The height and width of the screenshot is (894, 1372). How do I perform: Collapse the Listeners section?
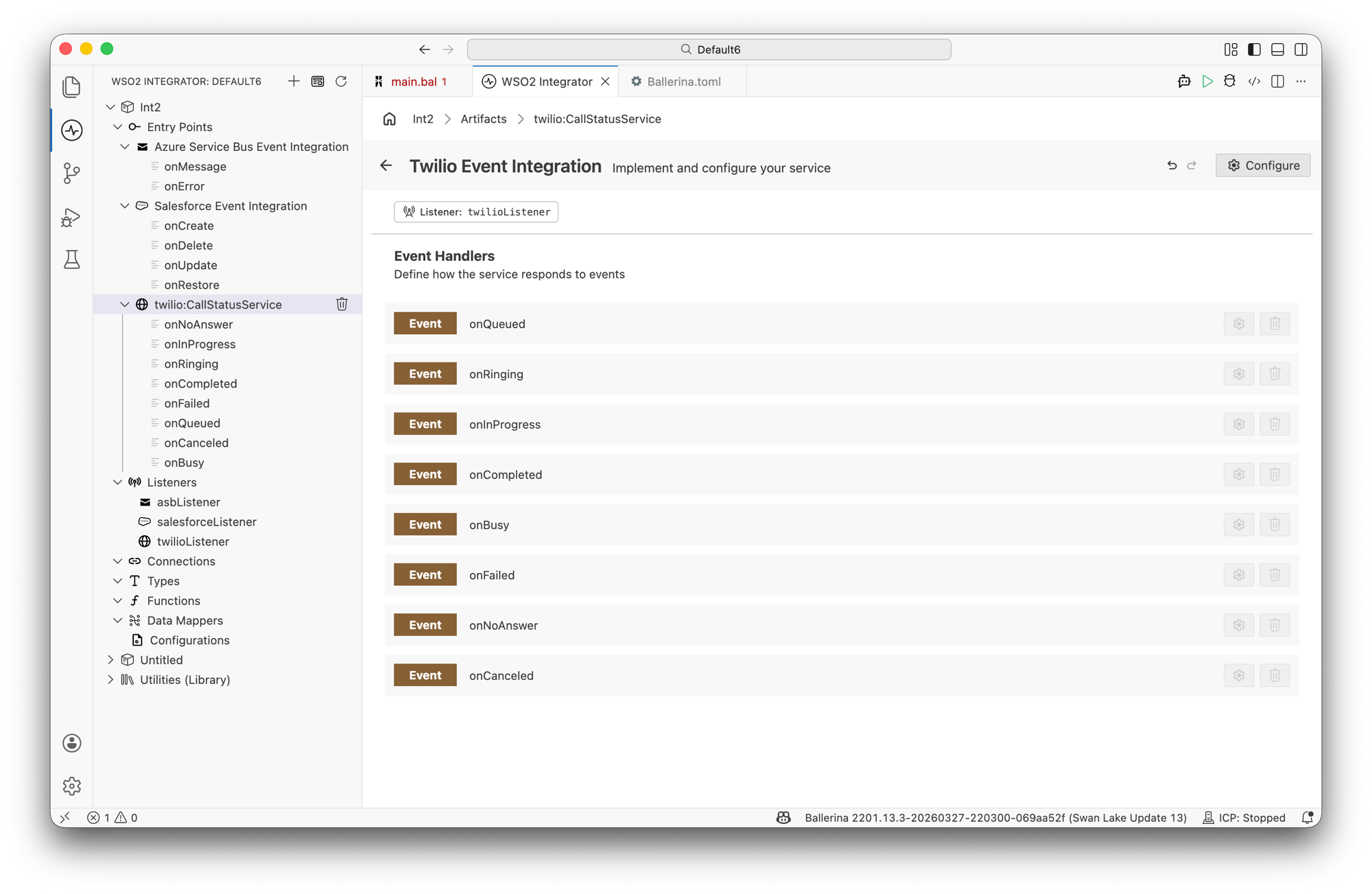click(x=118, y=482)
